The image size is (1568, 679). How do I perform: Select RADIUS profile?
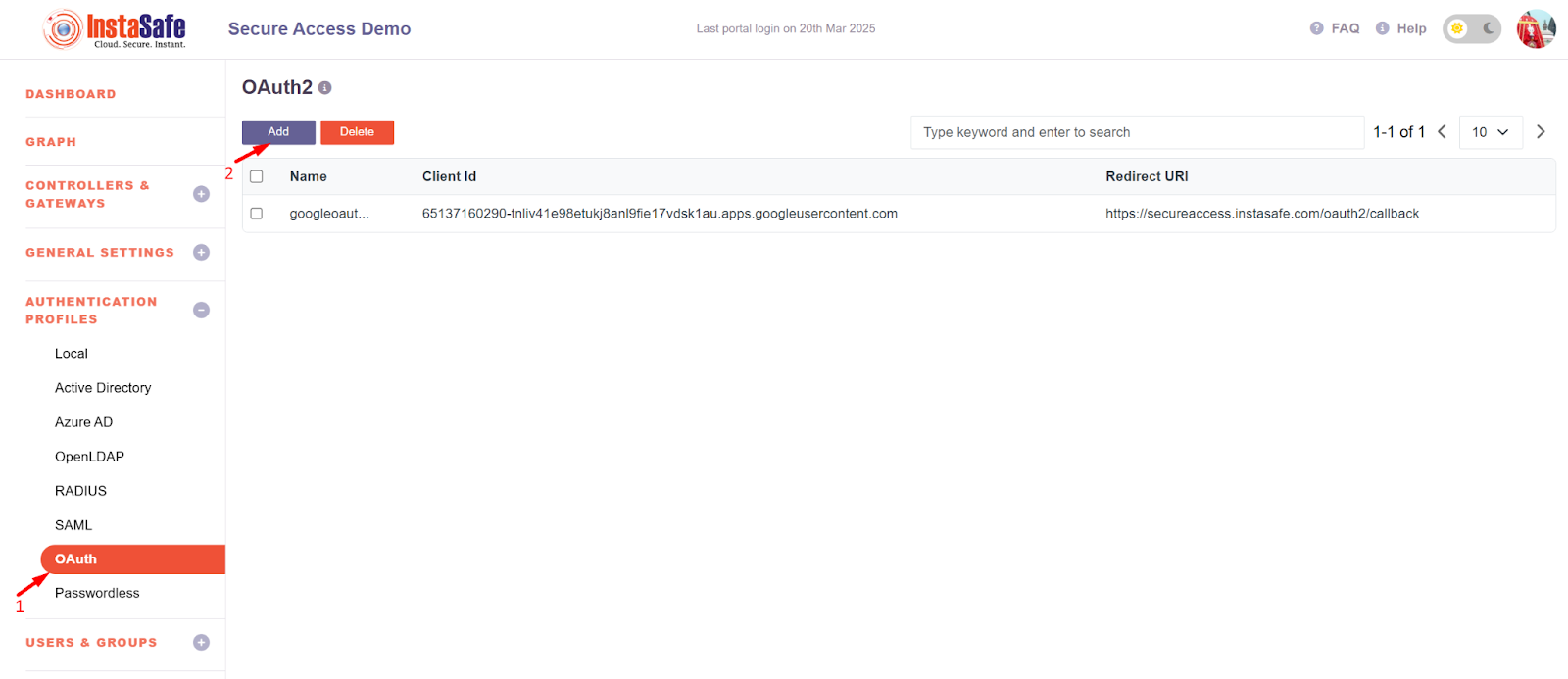(80, 491)
